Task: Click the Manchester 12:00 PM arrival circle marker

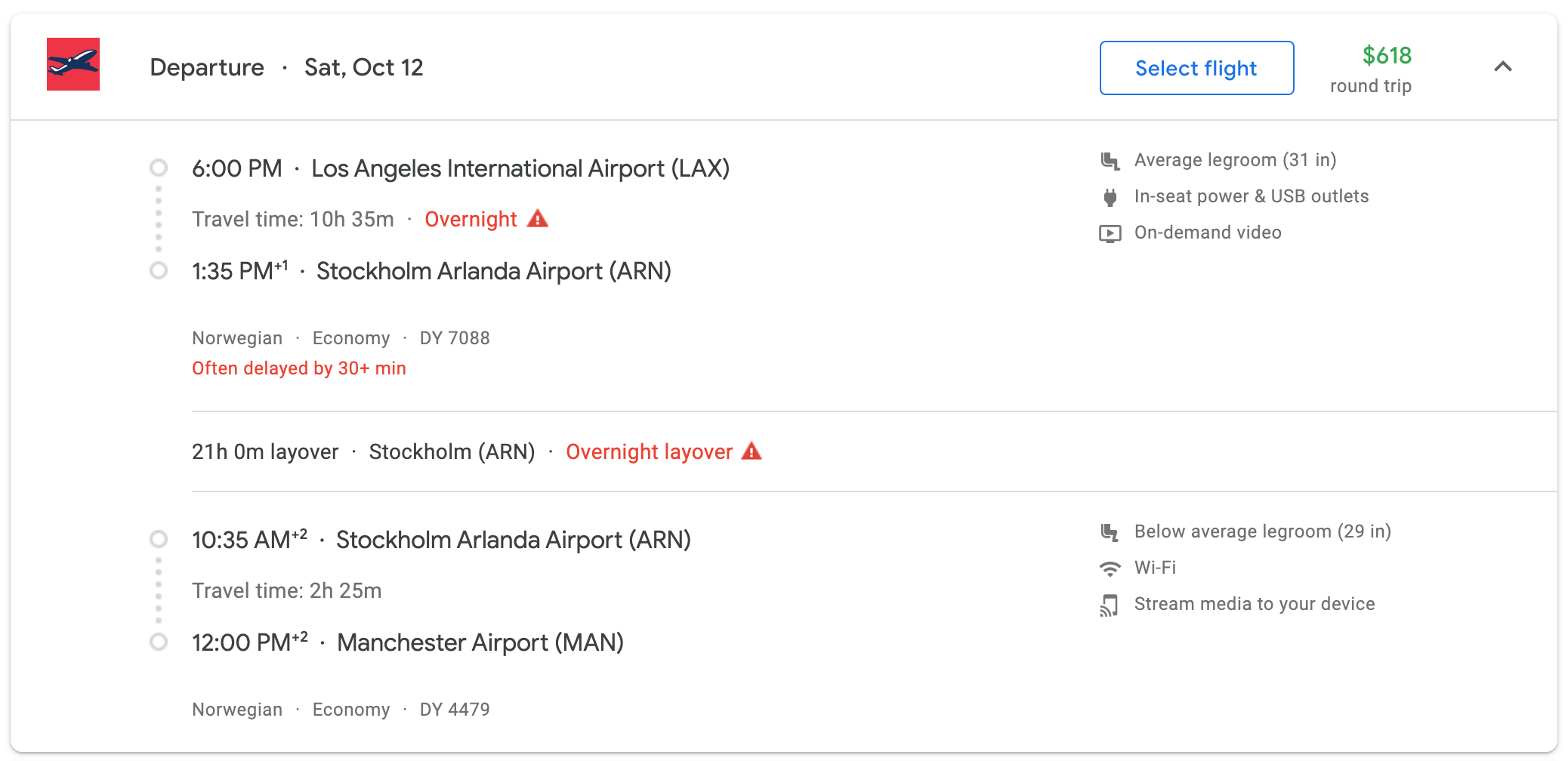Action: point(159,642)
